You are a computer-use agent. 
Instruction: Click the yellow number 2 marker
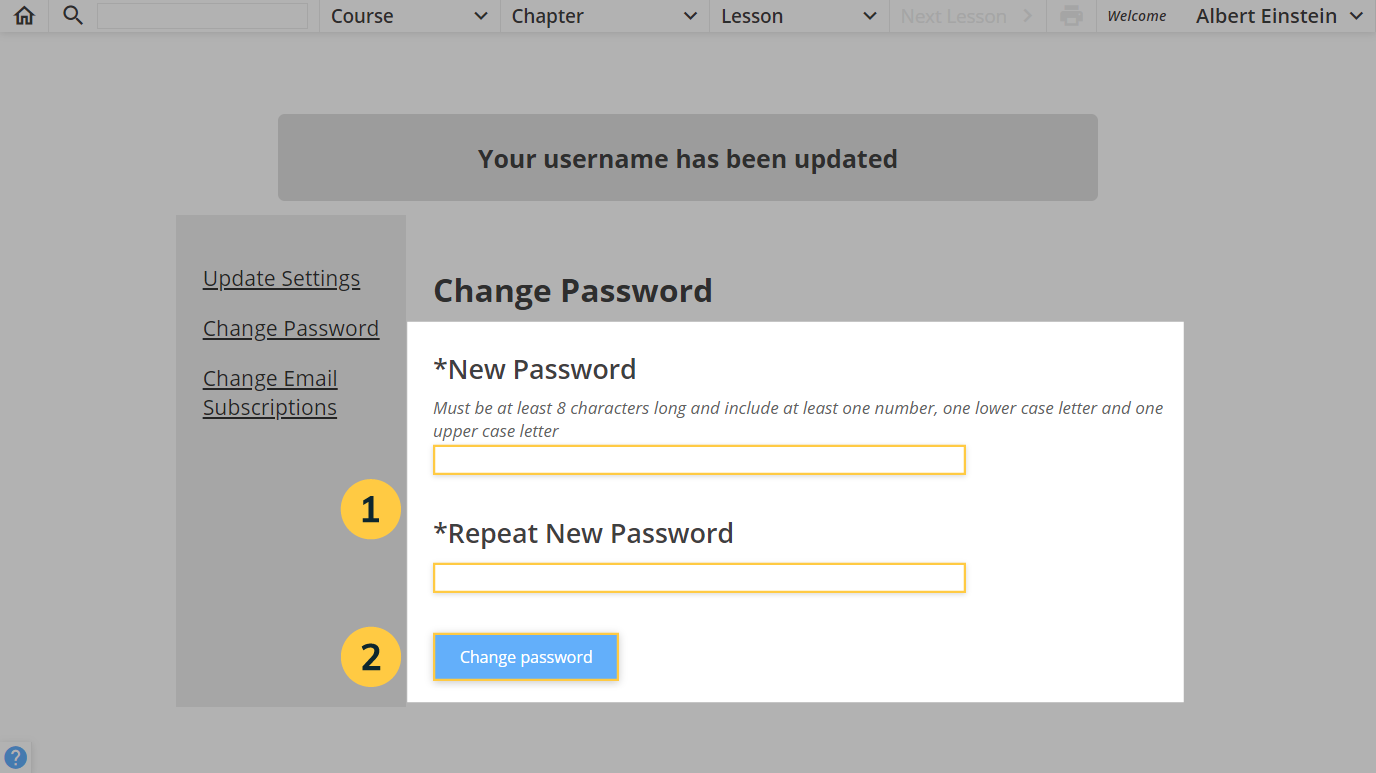[x=370, y=657]
